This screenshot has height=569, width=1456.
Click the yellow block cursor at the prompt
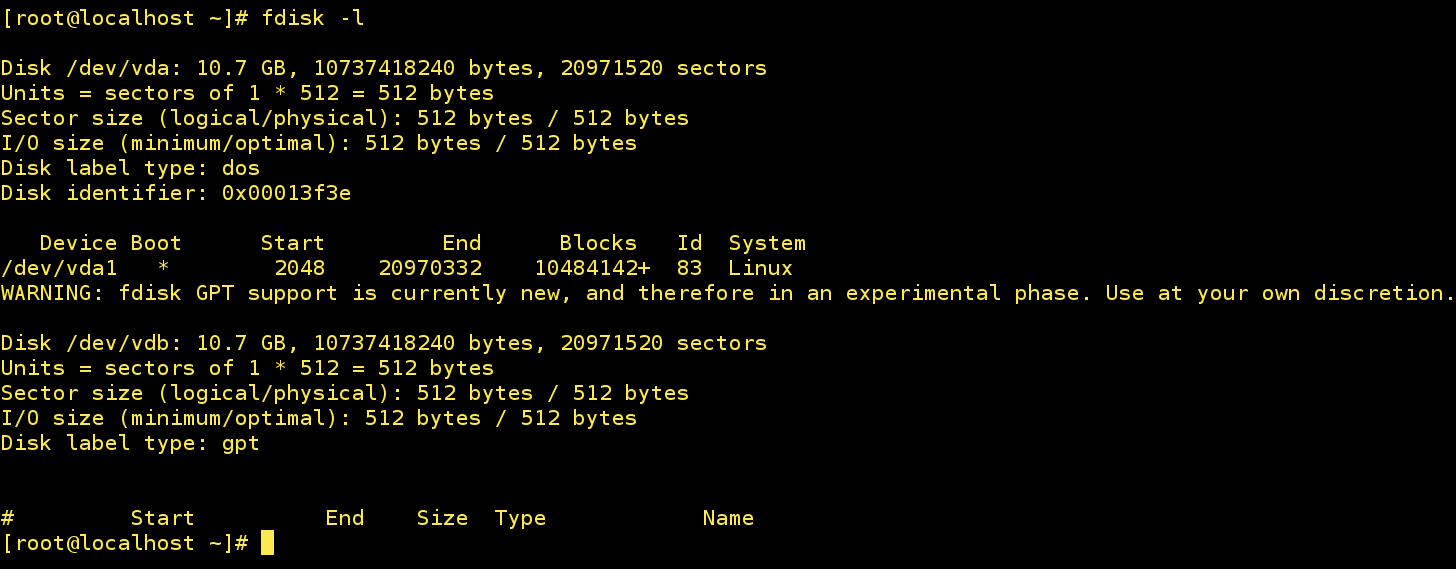(267, 543)
